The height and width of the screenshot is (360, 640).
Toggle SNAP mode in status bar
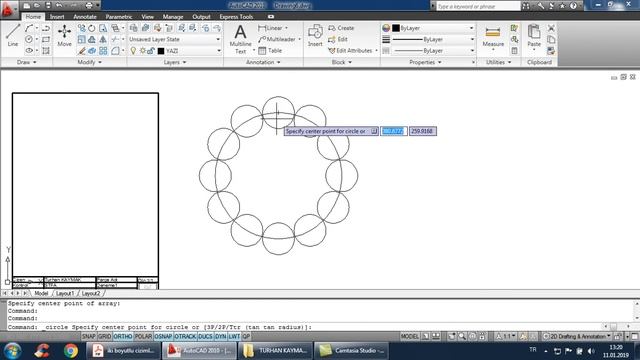click(x=89, y=337)
